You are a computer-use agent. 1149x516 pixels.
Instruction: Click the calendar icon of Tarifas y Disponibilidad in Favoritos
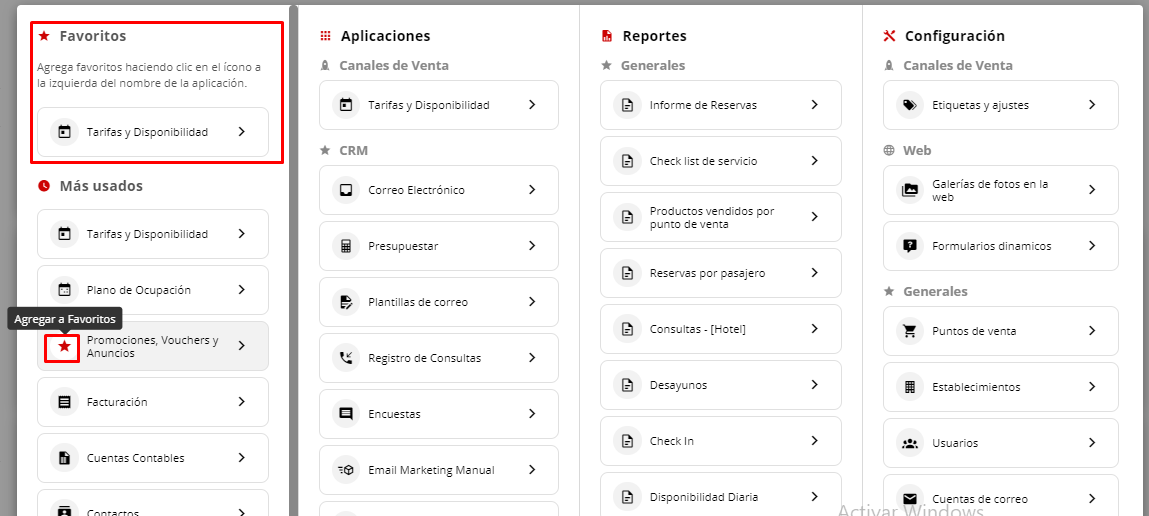[64, 131]
